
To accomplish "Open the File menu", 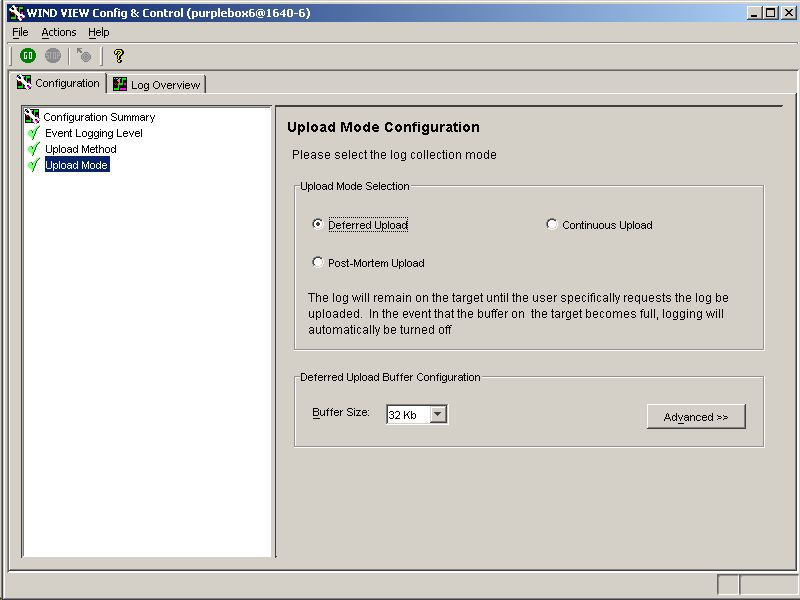I will tap(19, 32).
